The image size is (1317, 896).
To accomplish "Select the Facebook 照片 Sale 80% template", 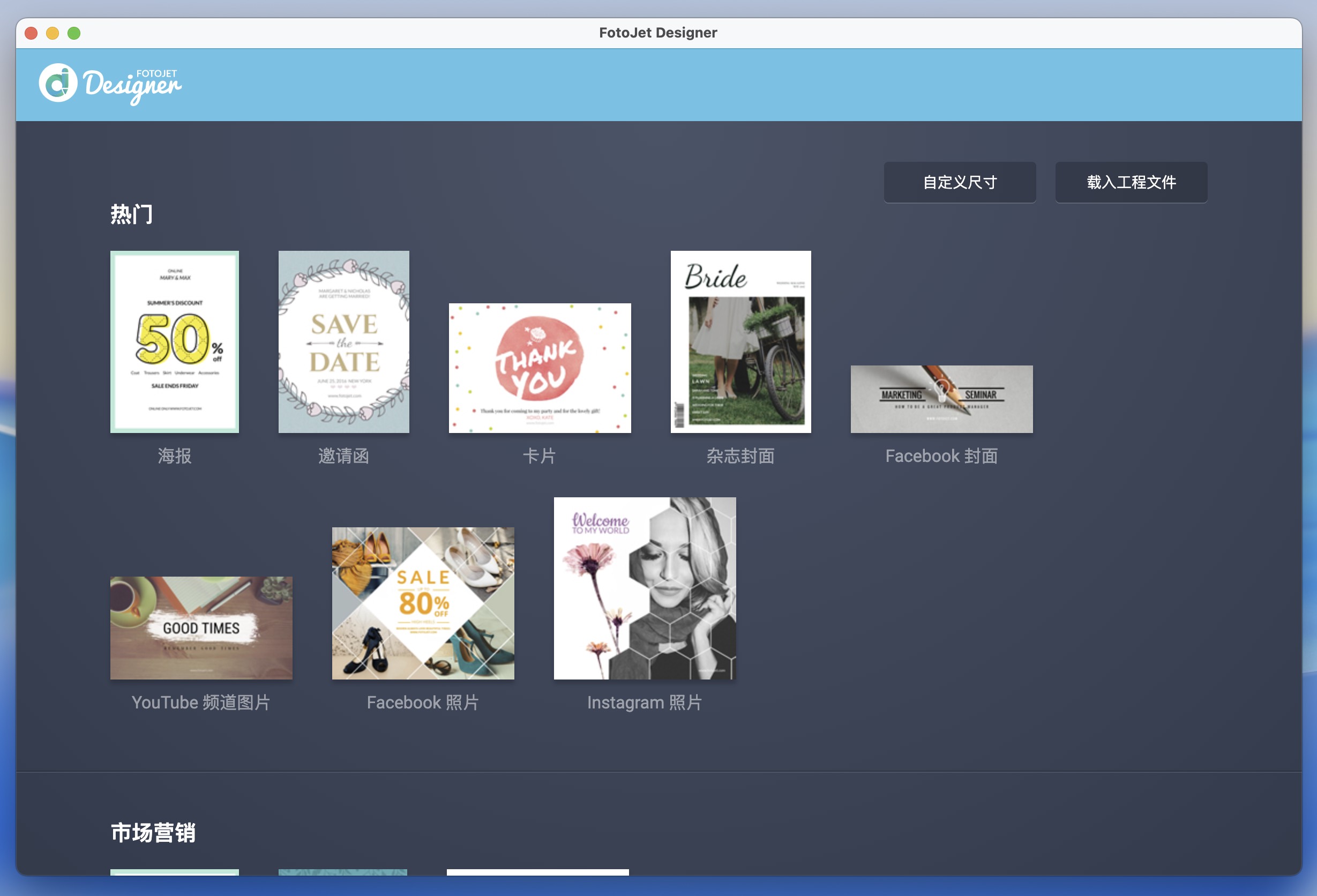I will (x=423, y=603).
